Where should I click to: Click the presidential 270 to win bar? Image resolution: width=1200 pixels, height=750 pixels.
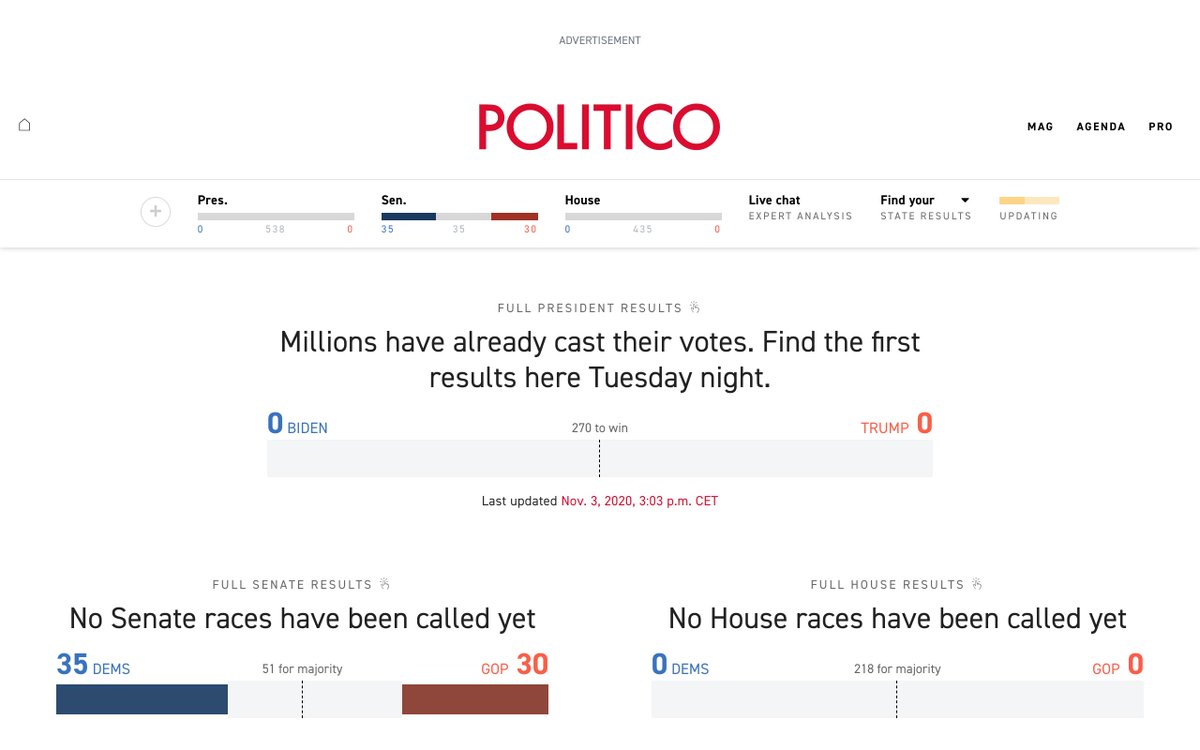pos(599,458)
